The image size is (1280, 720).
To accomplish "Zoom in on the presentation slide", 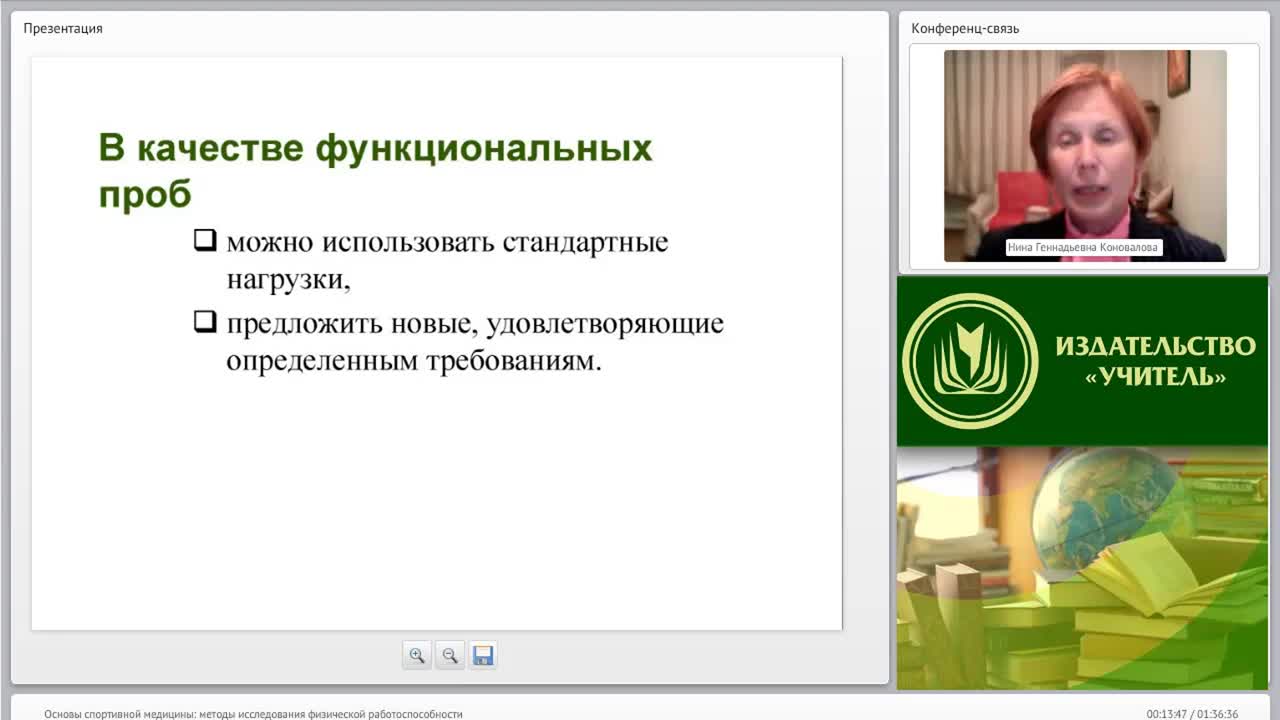I will pos(417,655).
